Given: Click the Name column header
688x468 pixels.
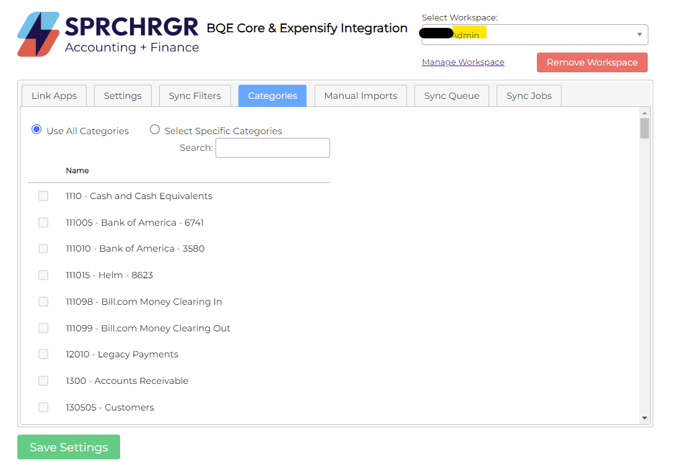Looking at the screenshot, I should click(x=77, y=171).
